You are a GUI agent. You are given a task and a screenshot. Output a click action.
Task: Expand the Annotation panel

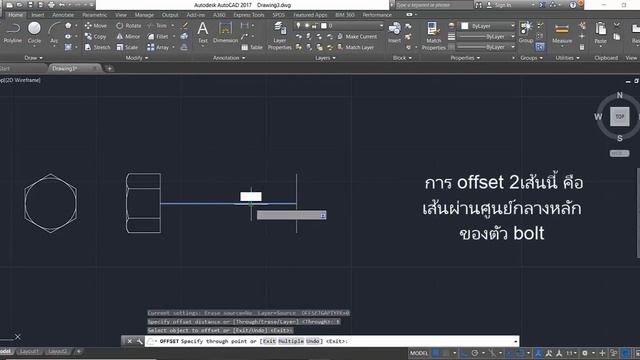pos(229,58)
